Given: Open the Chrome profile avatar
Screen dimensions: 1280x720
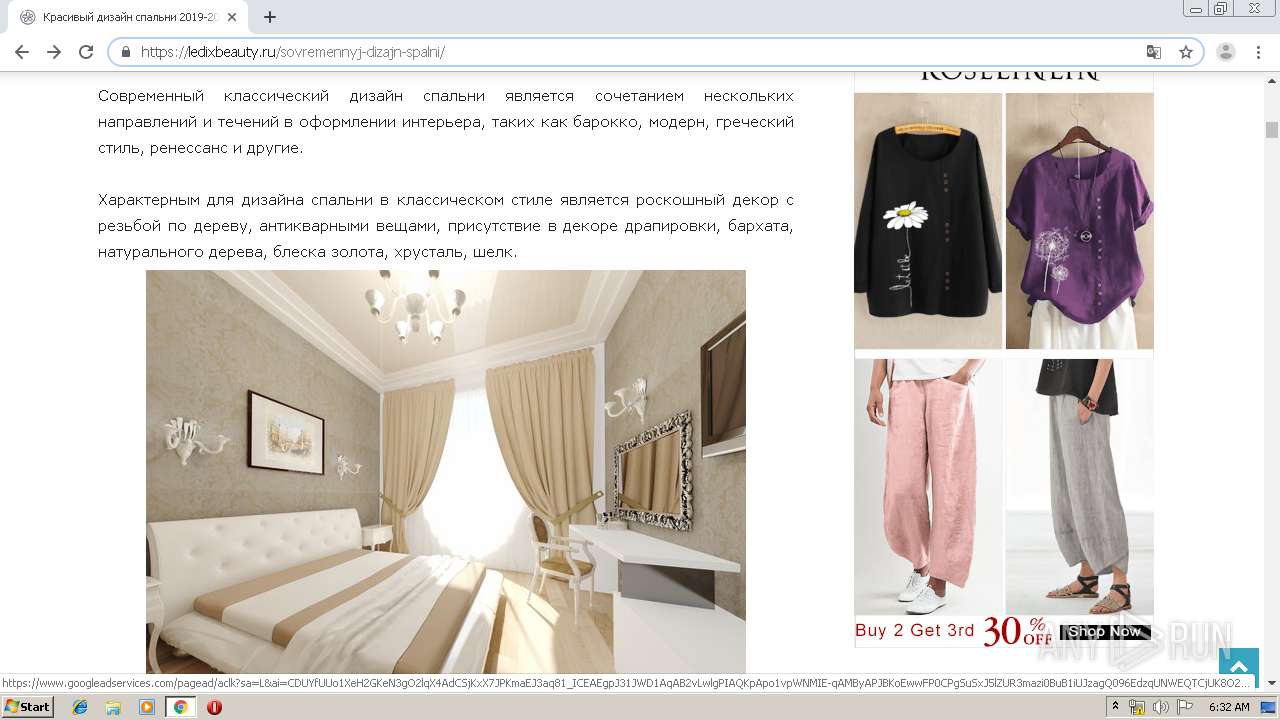Looking at the screenshot, I should click(1226, 52).
